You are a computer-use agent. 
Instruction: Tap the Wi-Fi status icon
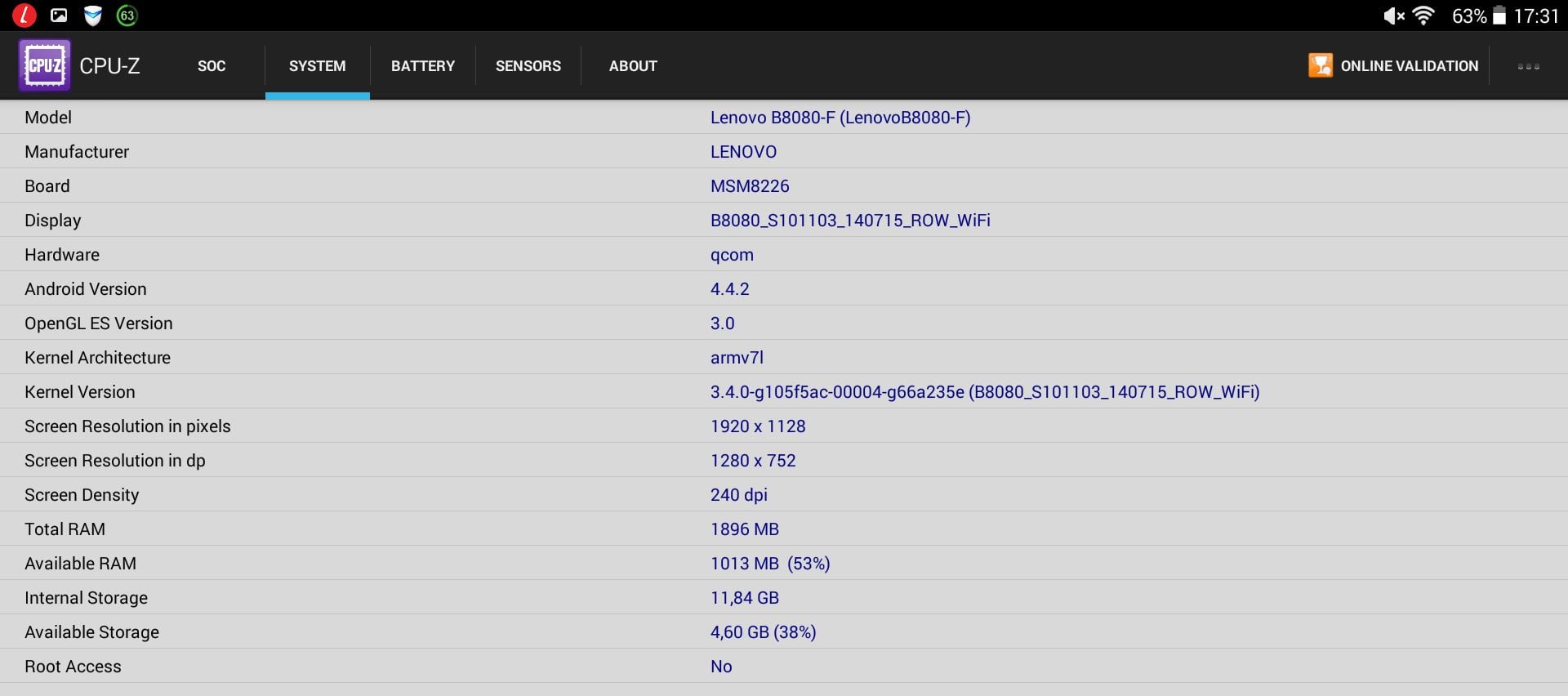1423,16
